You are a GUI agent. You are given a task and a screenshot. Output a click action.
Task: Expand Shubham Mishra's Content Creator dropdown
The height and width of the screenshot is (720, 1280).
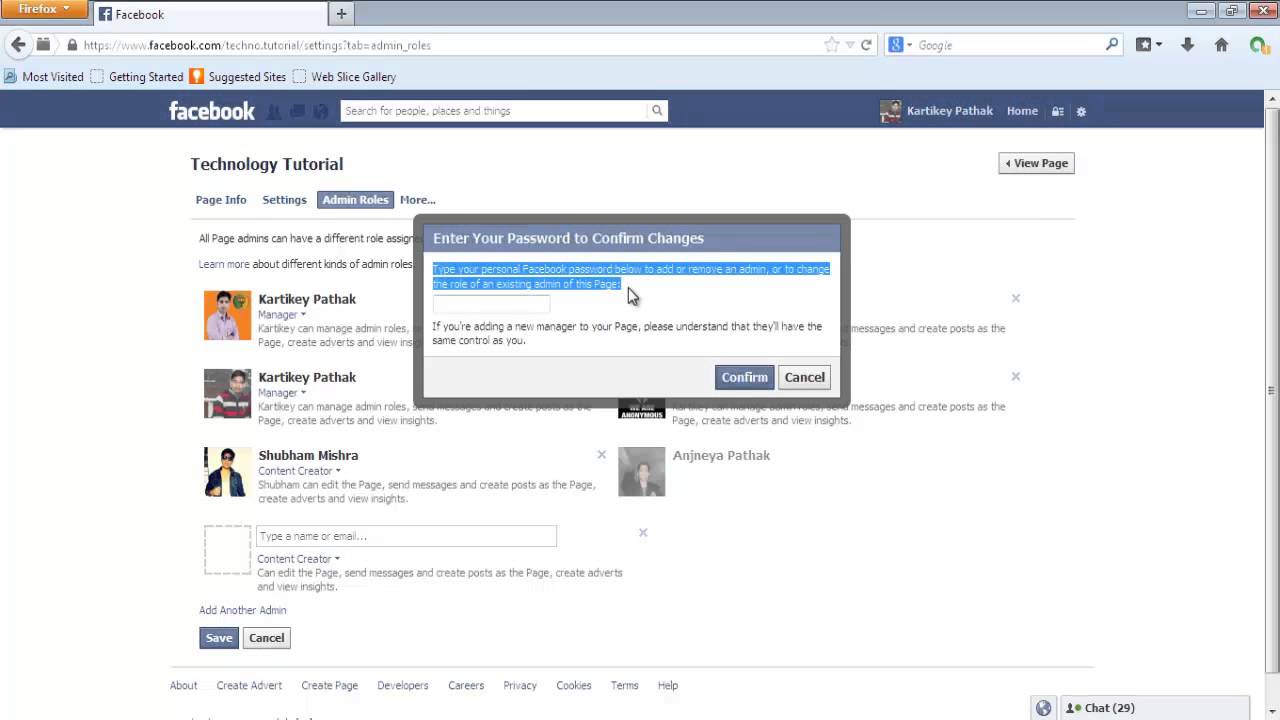tap(299, 471)
